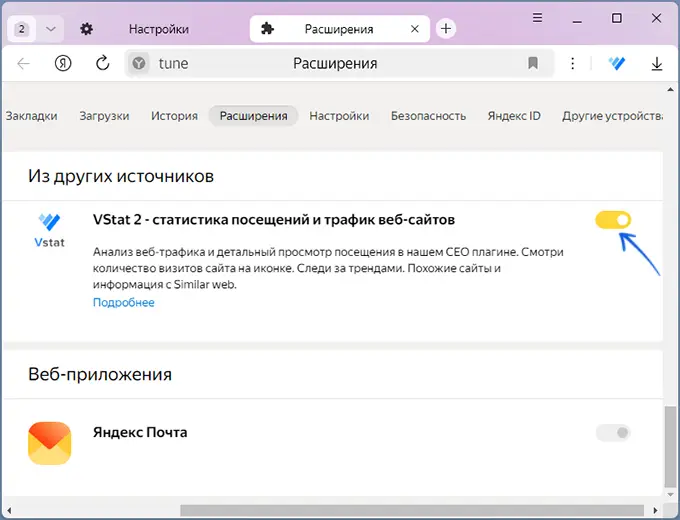Click the Яндекс Почта envelope icon
680x520 pixels.
pos(49,443)
